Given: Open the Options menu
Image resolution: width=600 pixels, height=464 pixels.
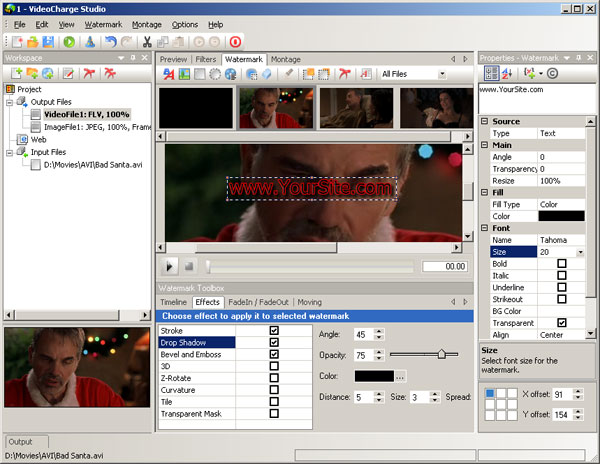Looking at the screenshot, I should tap(185, 24).
